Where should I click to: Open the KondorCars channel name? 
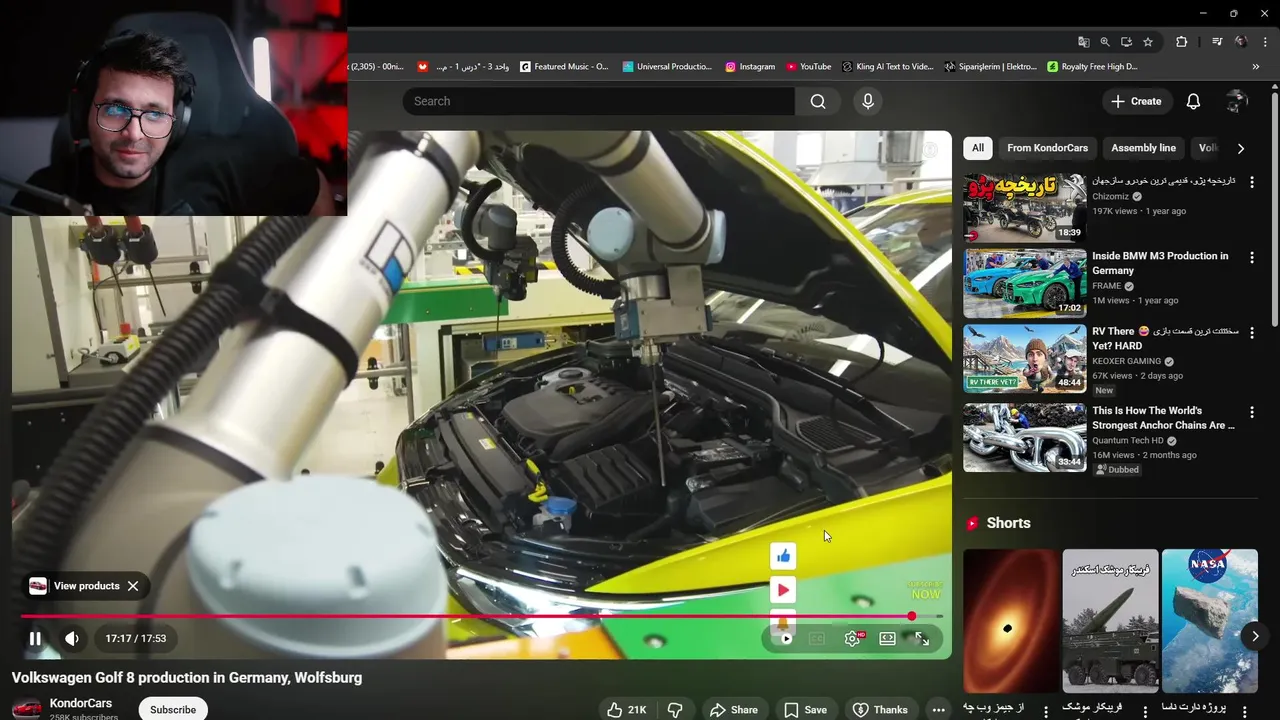81,703
